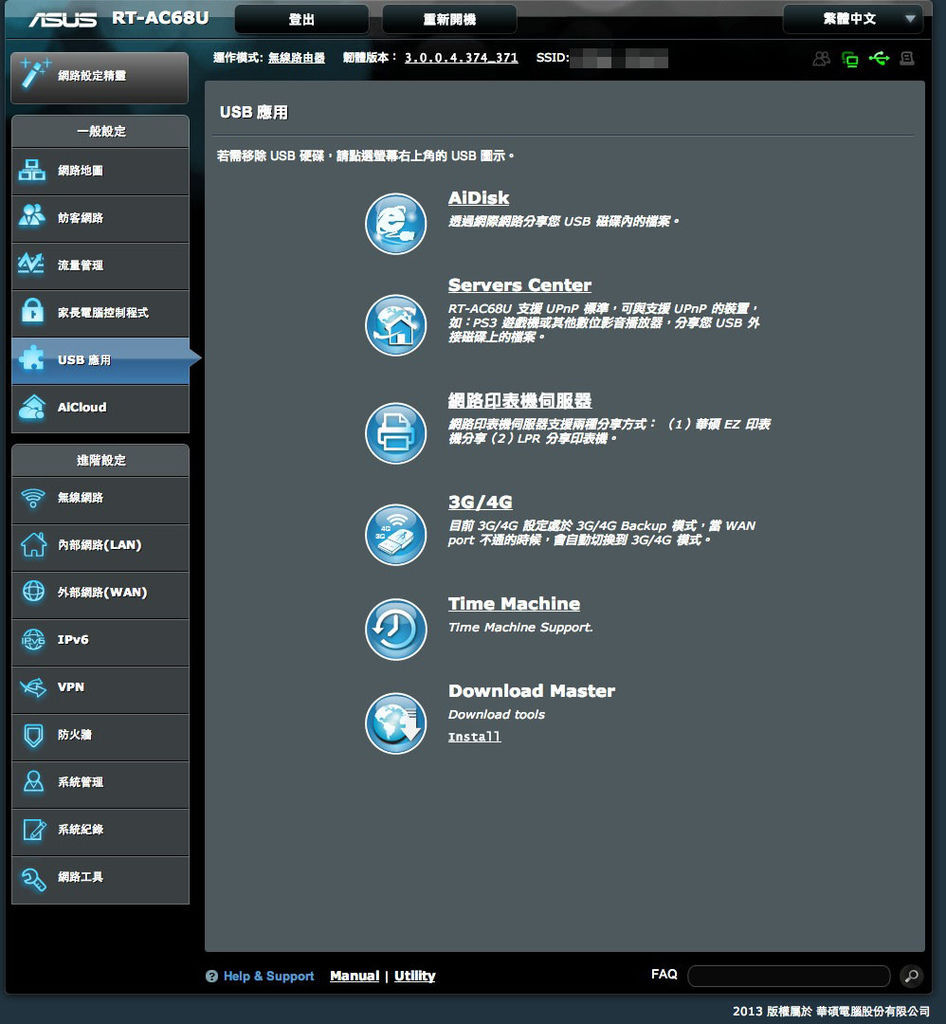This screenshot has width=946, height=1024.
Task: Click the firmware version 3.0.0.4.374_371 link
Action: (461, 58)
